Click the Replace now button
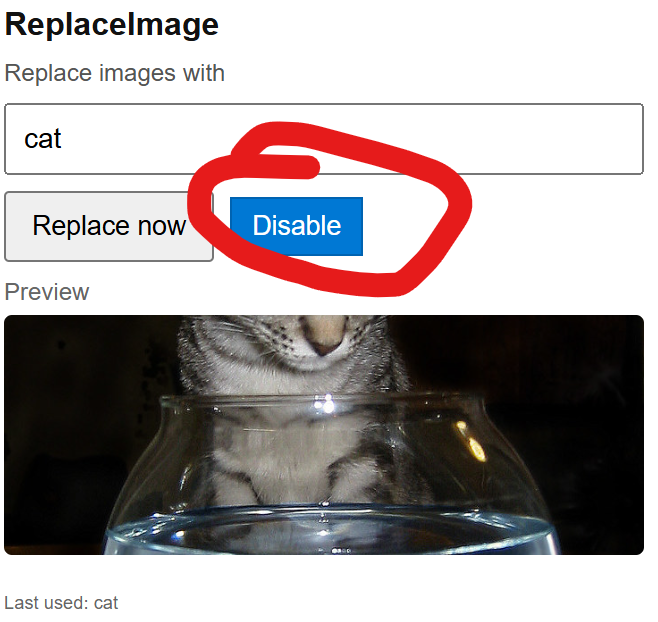This screenshot has width=658, height=622. 109,227
